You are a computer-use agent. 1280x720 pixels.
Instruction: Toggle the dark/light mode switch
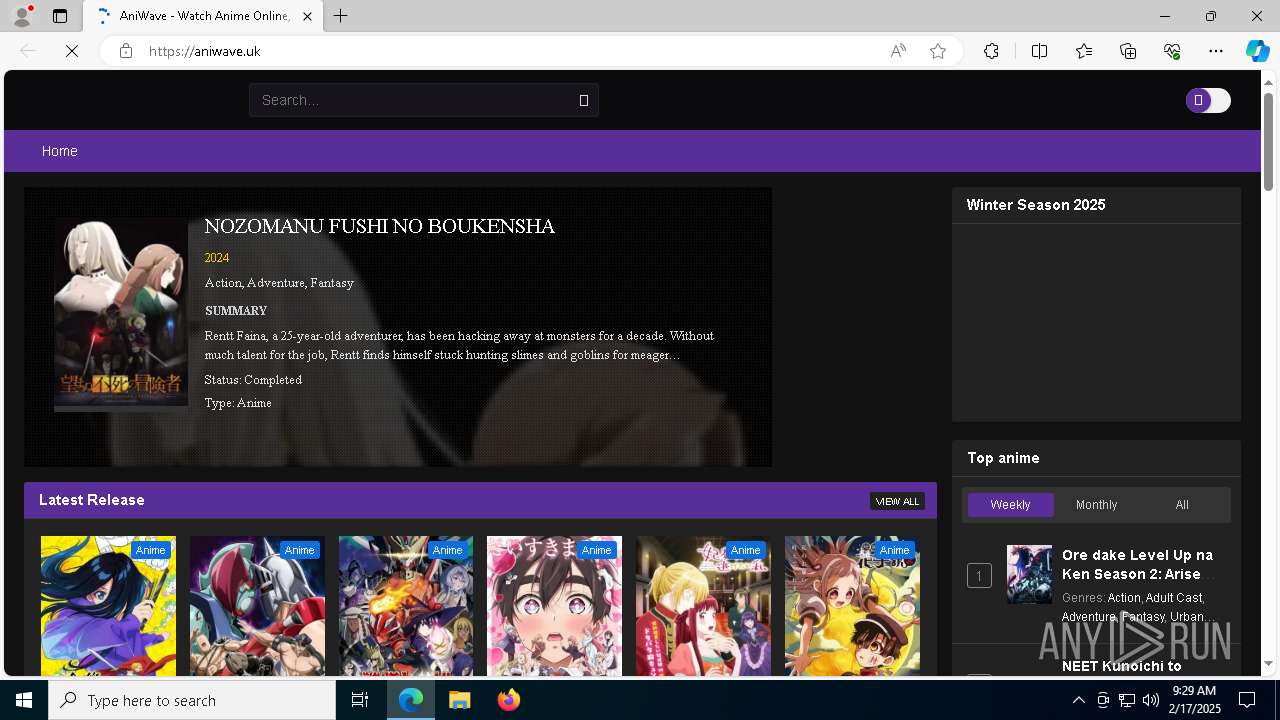point(1208,100)
